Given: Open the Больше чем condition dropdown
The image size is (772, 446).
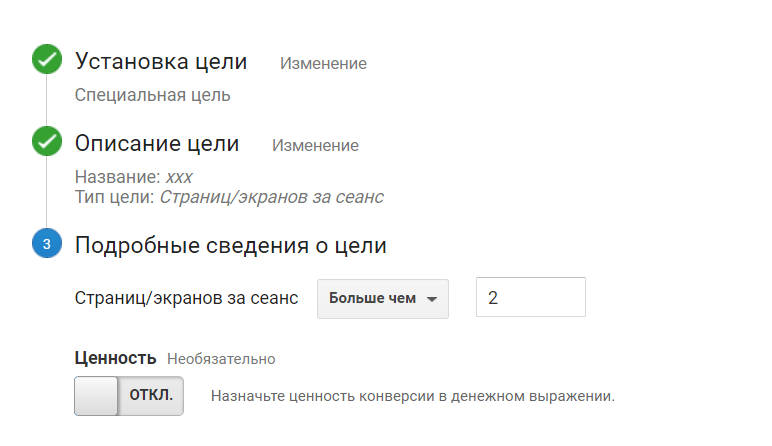Looking at the screenshot, I should (382, 299).
